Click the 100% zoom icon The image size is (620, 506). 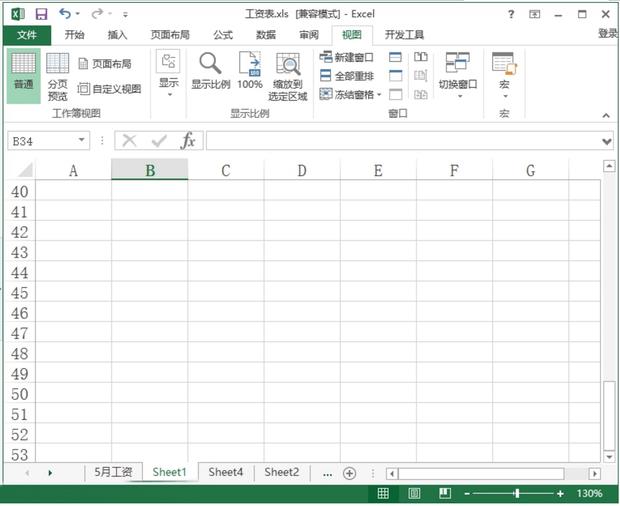249,65
